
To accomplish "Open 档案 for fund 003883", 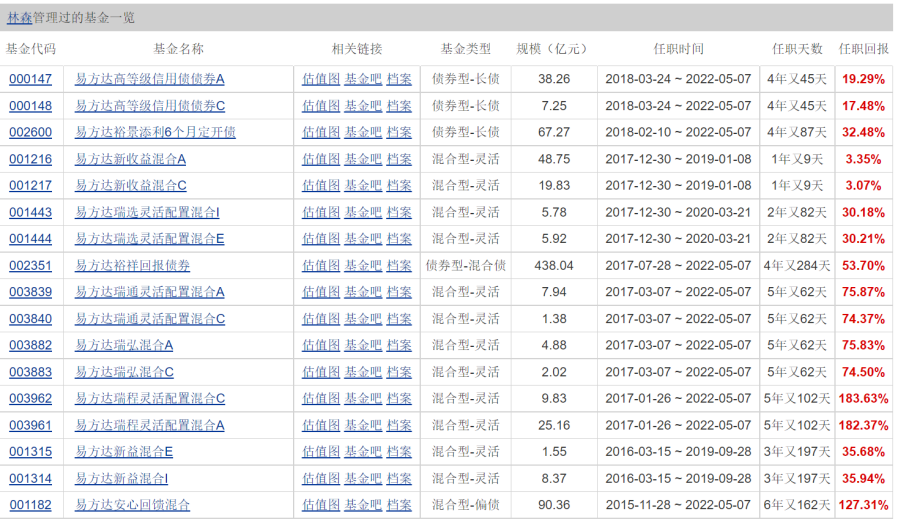I will pos(399,372).
